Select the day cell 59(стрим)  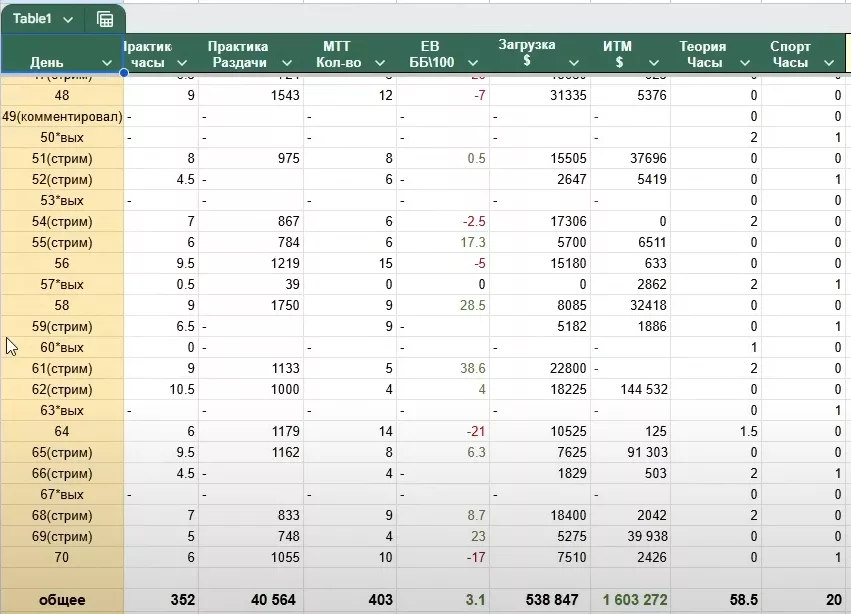[62, 326]
